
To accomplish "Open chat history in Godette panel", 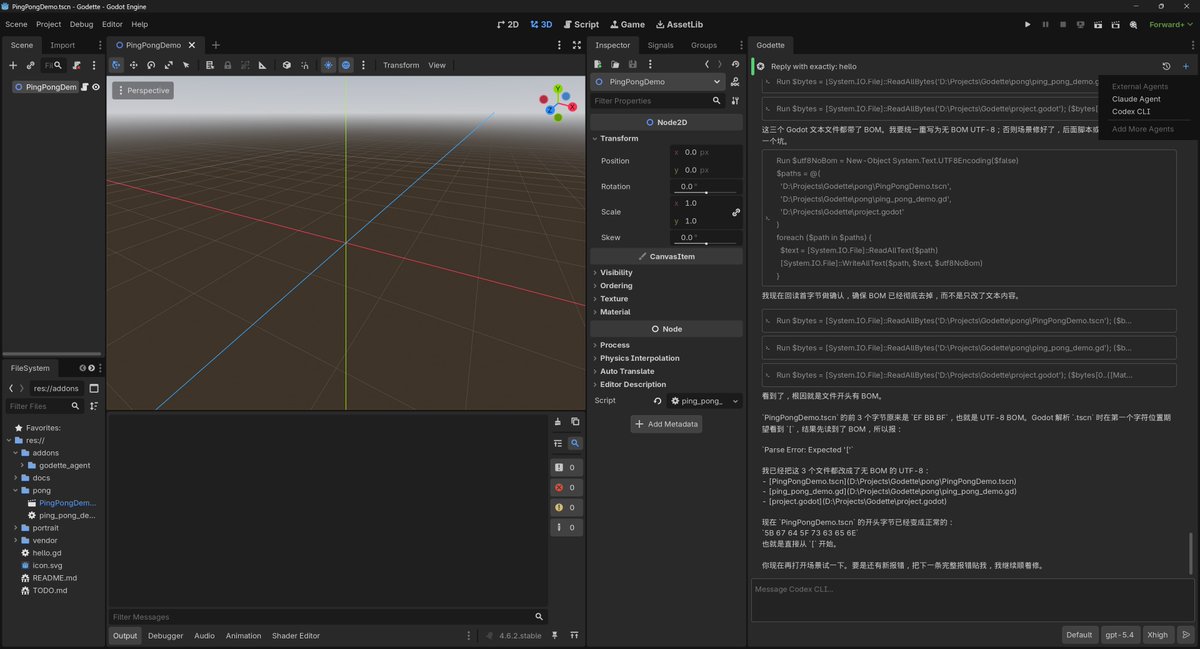I will tap(1166, 66).
